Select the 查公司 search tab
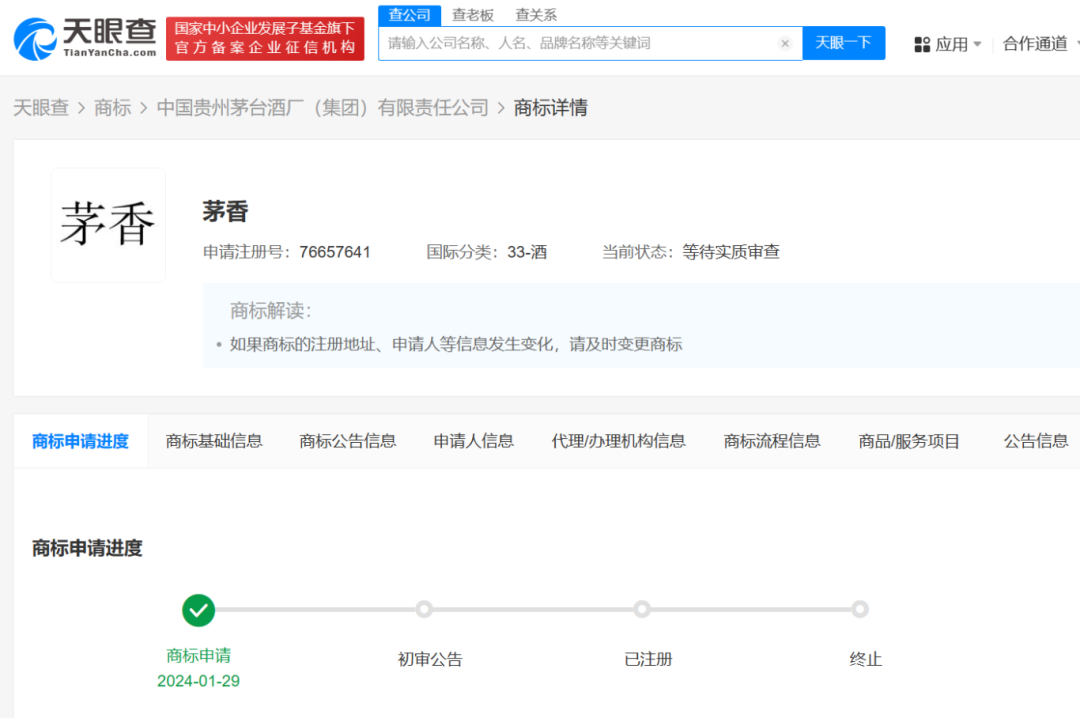1080x718 pixels. [409, 15]
